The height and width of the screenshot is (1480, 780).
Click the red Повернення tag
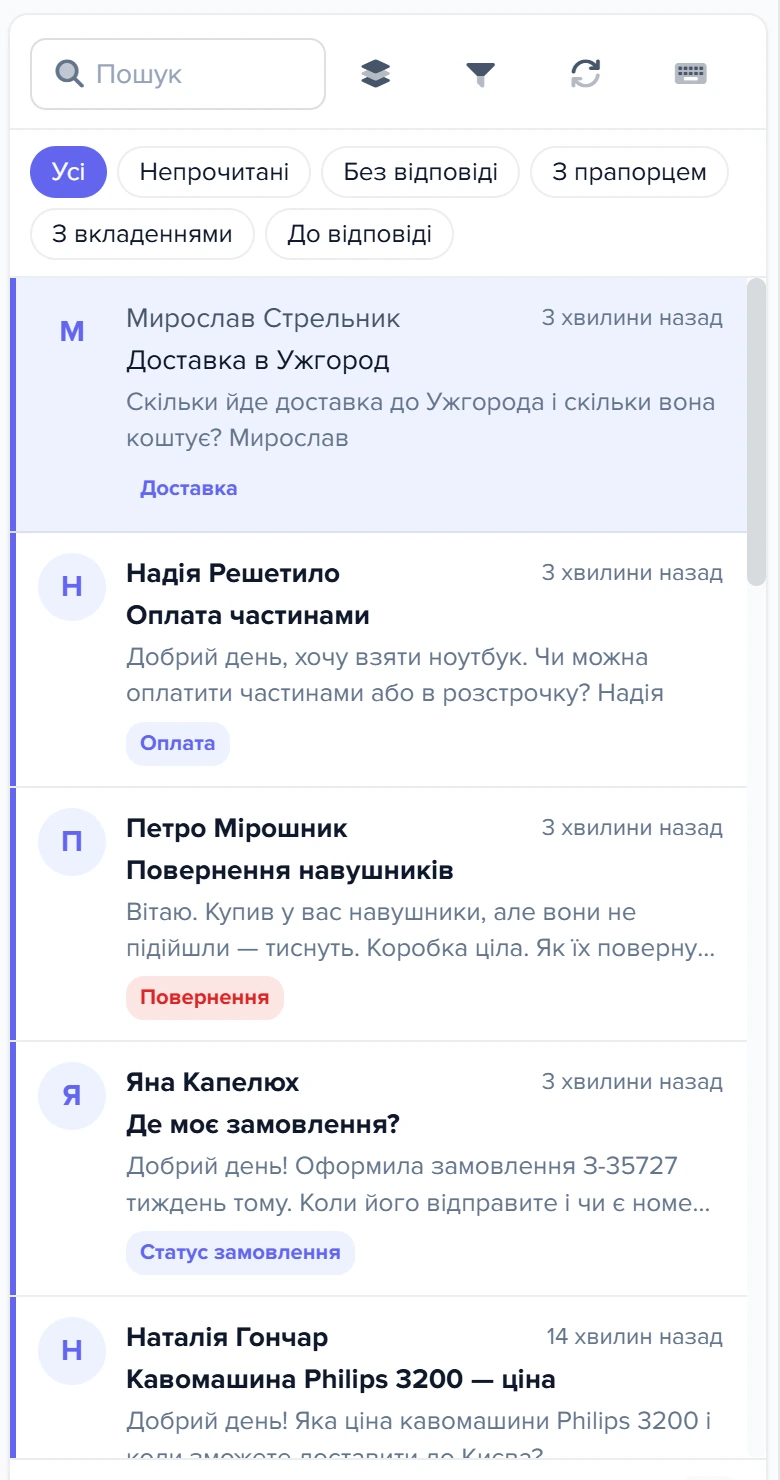coord(205,998)
